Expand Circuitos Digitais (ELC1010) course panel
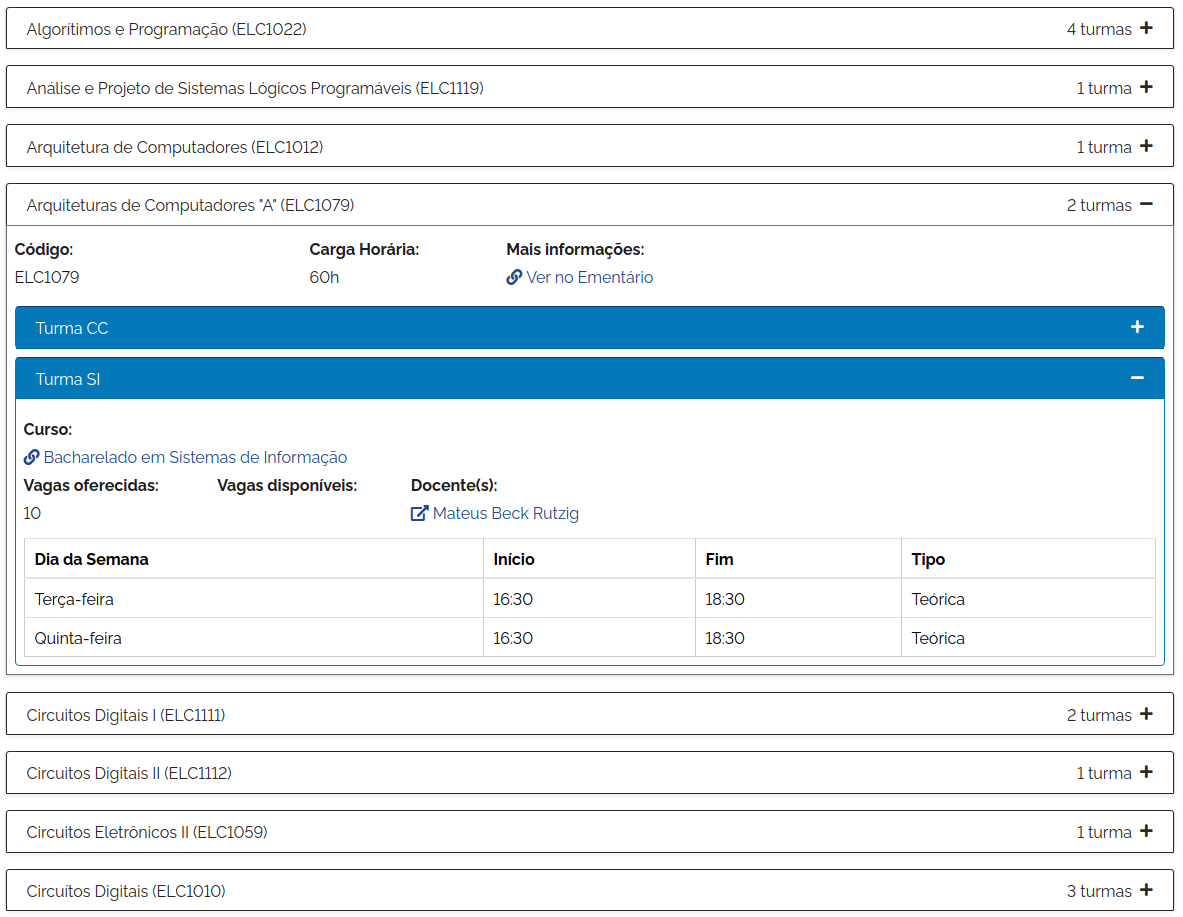The height and width of the screenshot is (917, 1183). [x=126, y=891]
